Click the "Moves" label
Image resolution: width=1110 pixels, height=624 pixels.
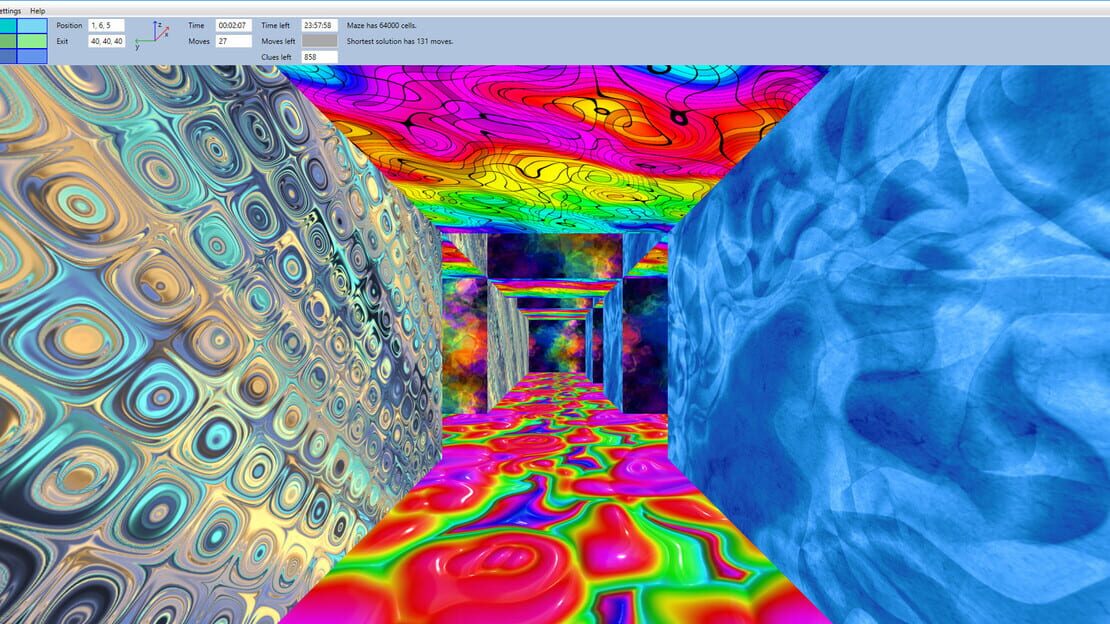[x=199, y=41]
